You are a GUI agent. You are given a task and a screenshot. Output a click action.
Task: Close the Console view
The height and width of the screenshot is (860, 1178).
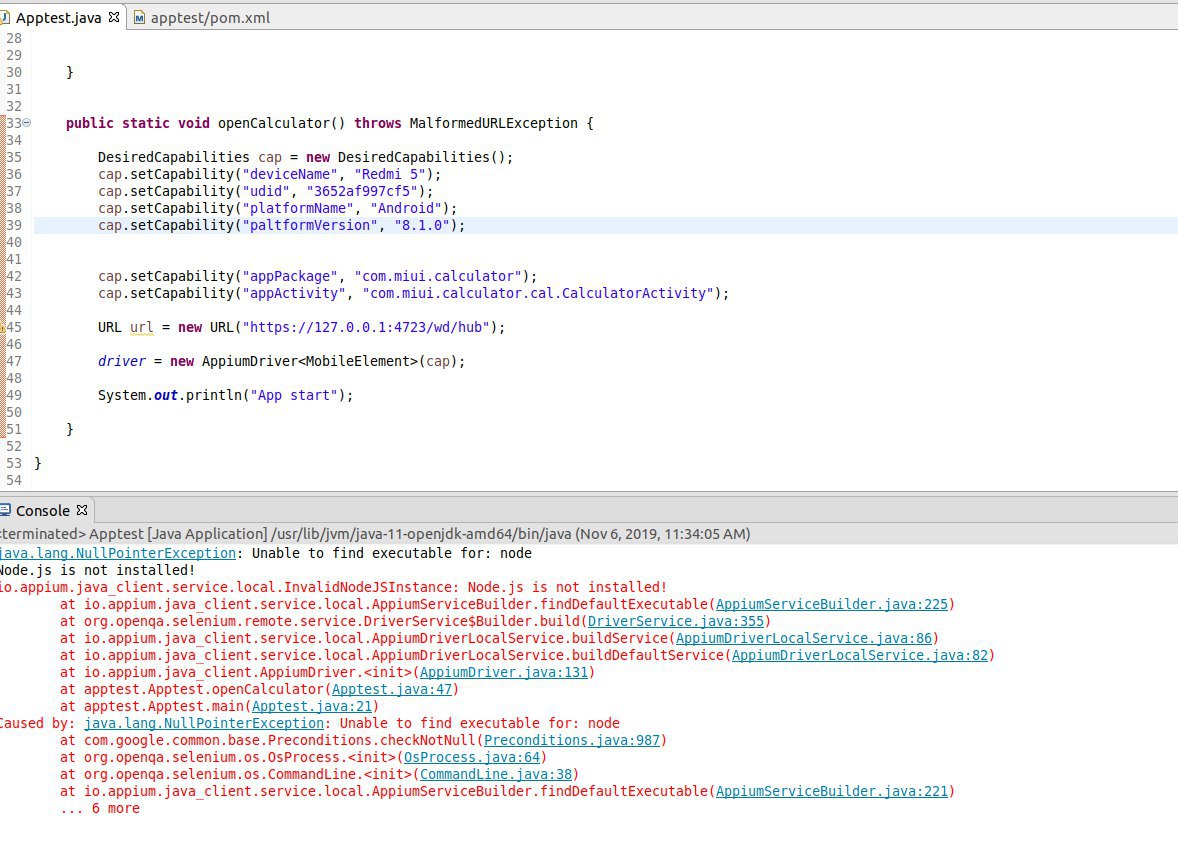[x=82, y=510]
